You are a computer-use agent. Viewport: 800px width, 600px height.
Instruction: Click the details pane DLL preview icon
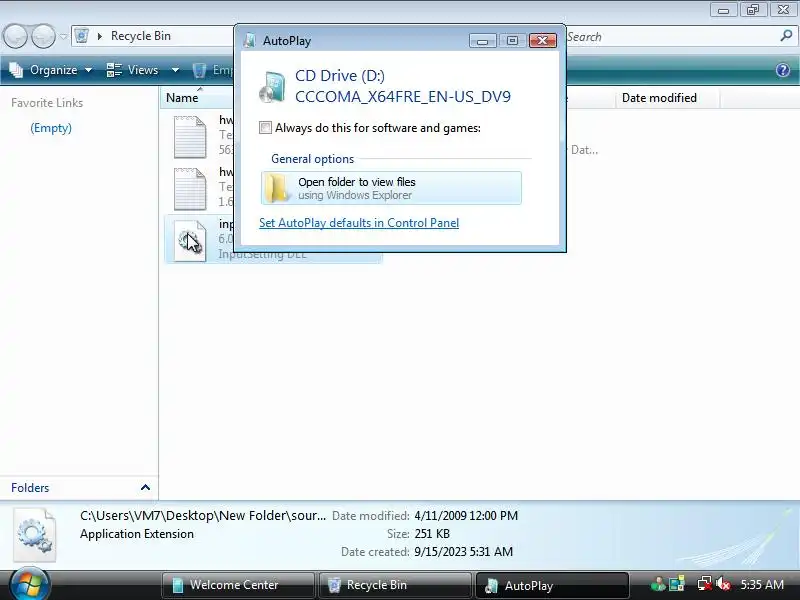(x=35, y=535)
